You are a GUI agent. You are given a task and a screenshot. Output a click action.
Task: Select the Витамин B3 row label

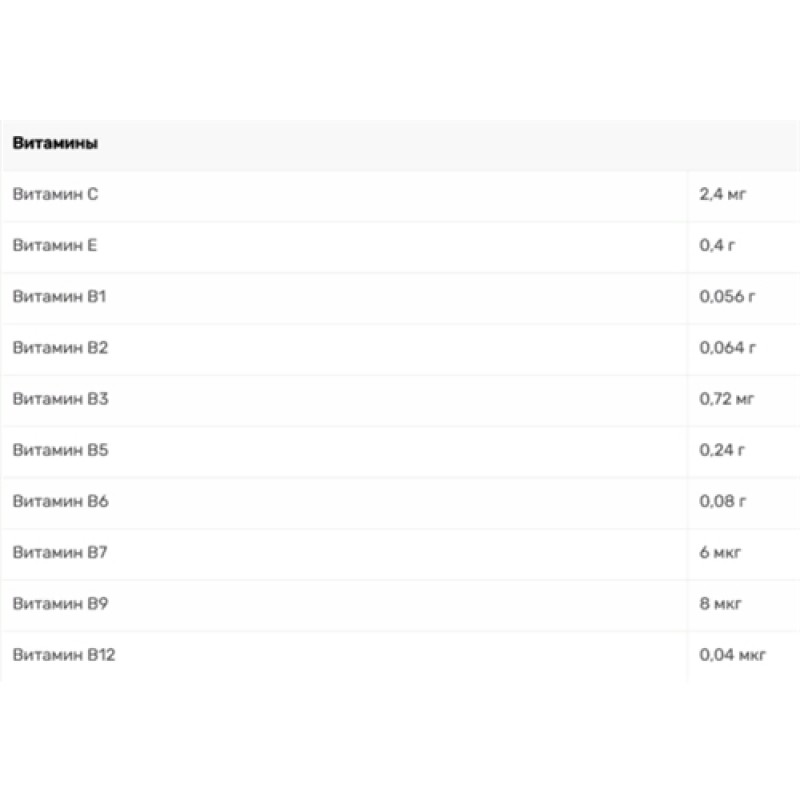60,399
